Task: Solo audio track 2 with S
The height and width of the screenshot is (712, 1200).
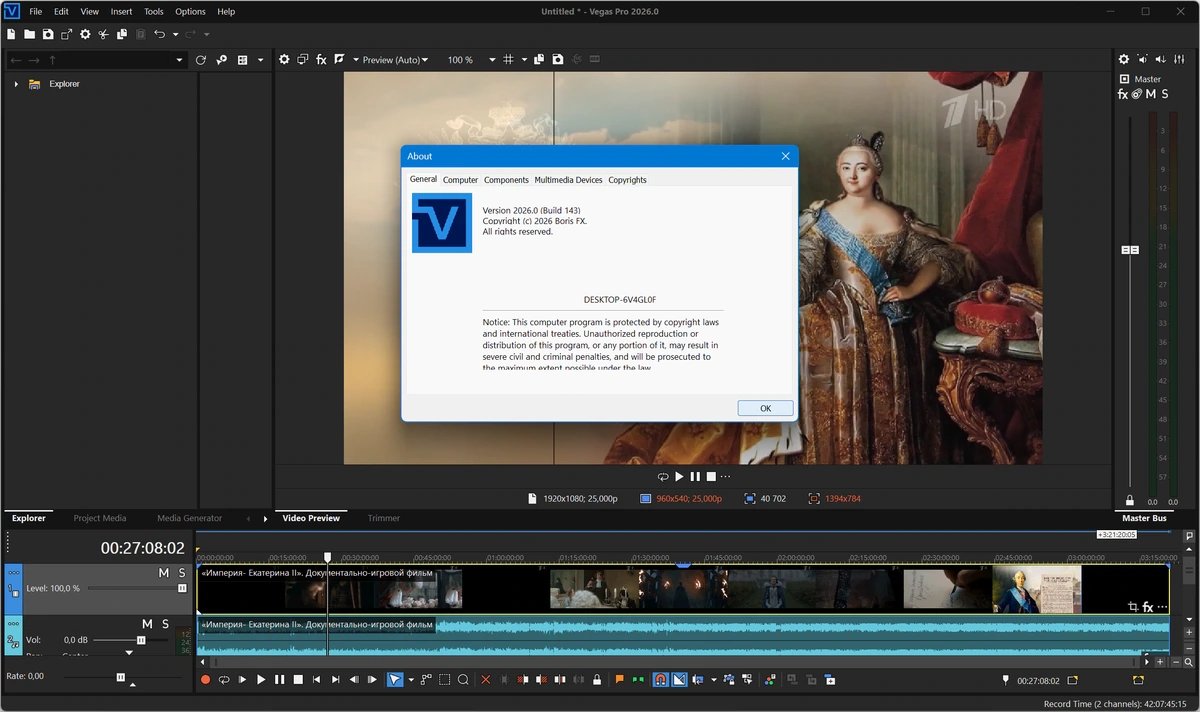Action: tap(165, 624)
